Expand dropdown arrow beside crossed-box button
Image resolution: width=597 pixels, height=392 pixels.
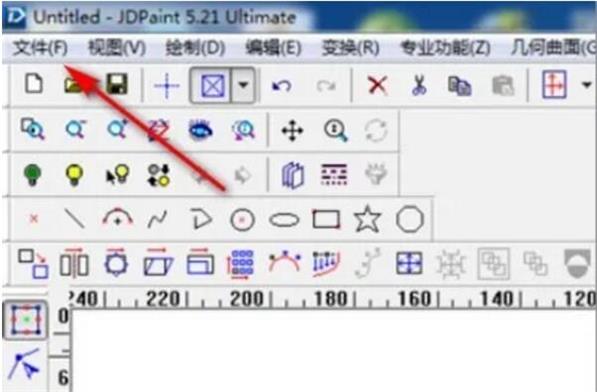[243, 85]
